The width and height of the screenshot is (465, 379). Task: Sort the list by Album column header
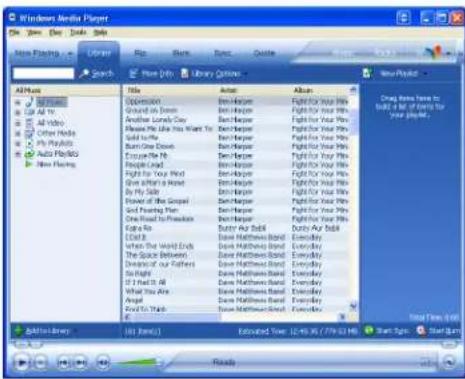pos(319,90)
